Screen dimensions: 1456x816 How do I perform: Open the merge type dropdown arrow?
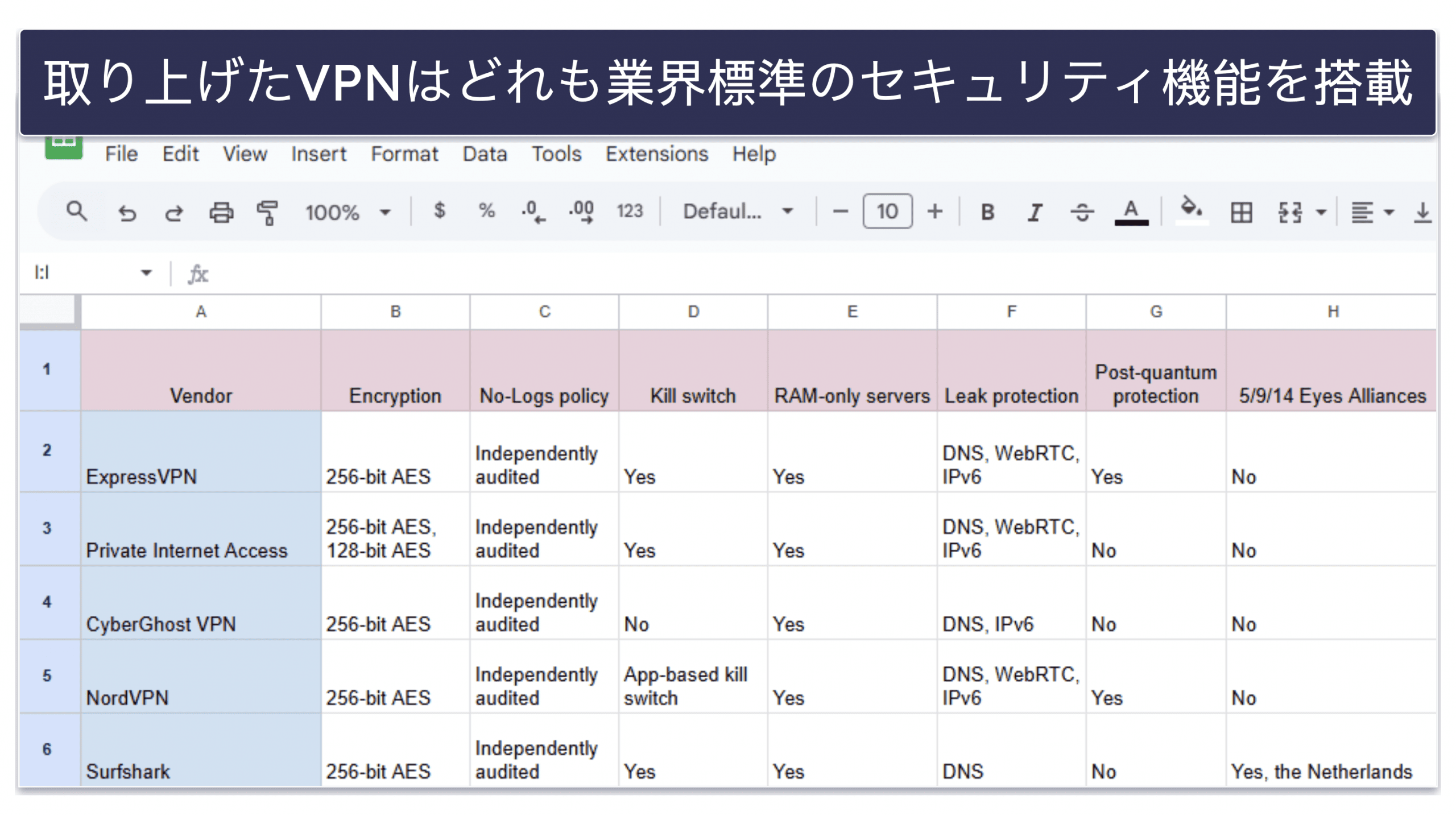[1321, 212]
